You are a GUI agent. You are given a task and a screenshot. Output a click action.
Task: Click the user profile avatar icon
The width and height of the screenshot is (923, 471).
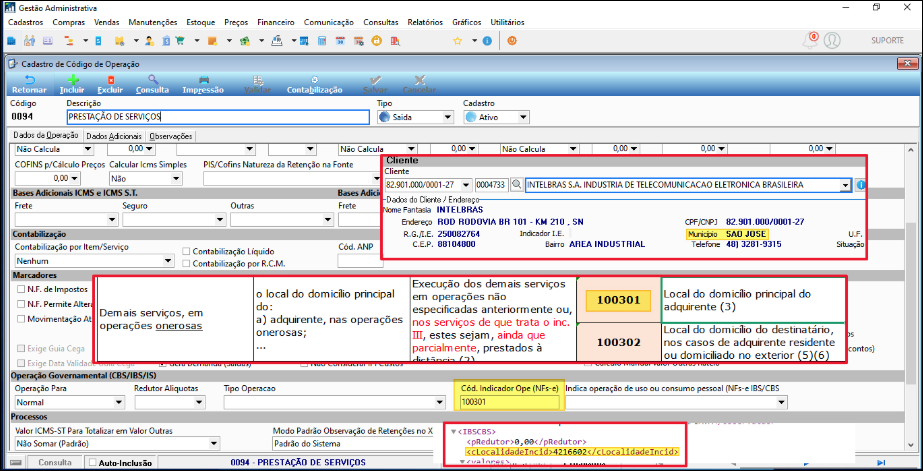832,40
